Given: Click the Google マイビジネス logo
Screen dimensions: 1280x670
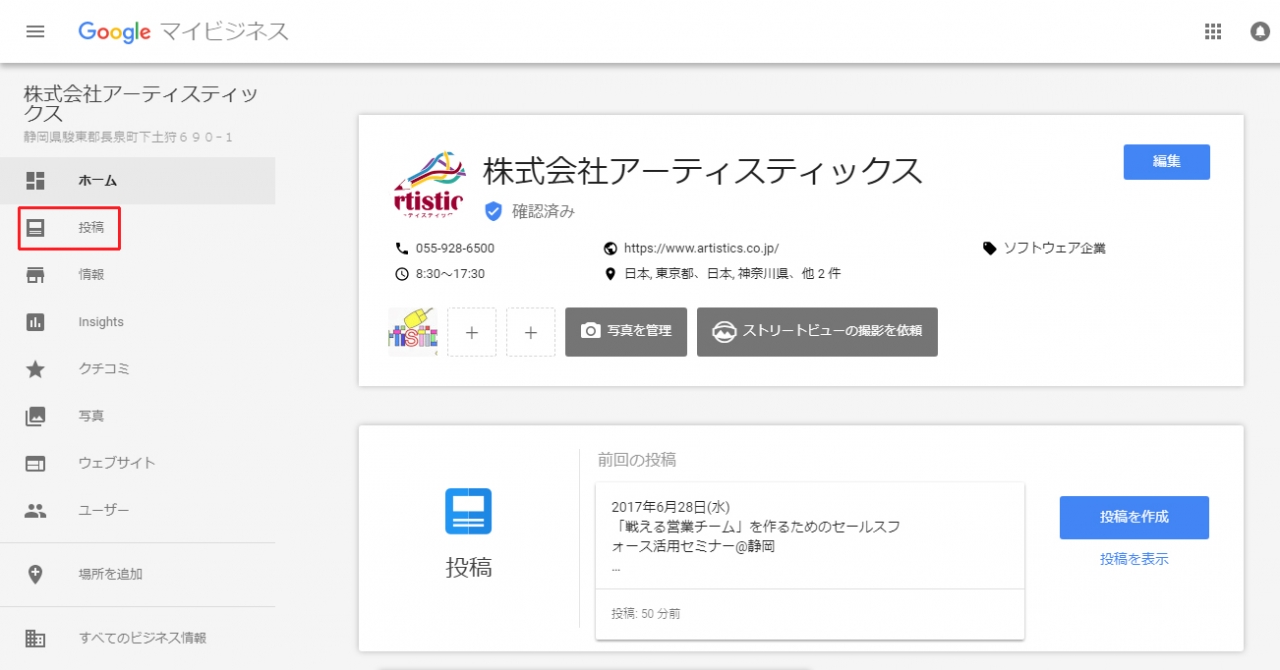Looking at the screenshot, I should click(x=184, y=32).
